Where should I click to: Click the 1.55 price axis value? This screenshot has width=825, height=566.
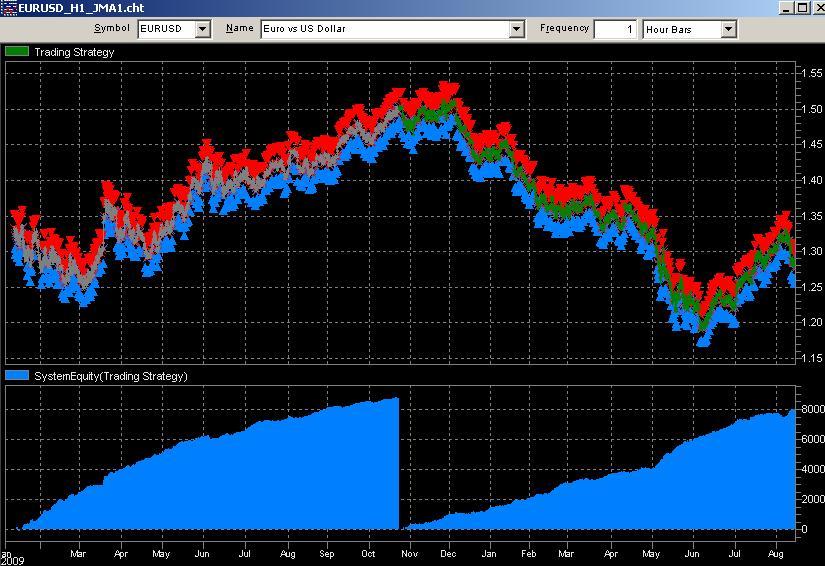(812, 73)
